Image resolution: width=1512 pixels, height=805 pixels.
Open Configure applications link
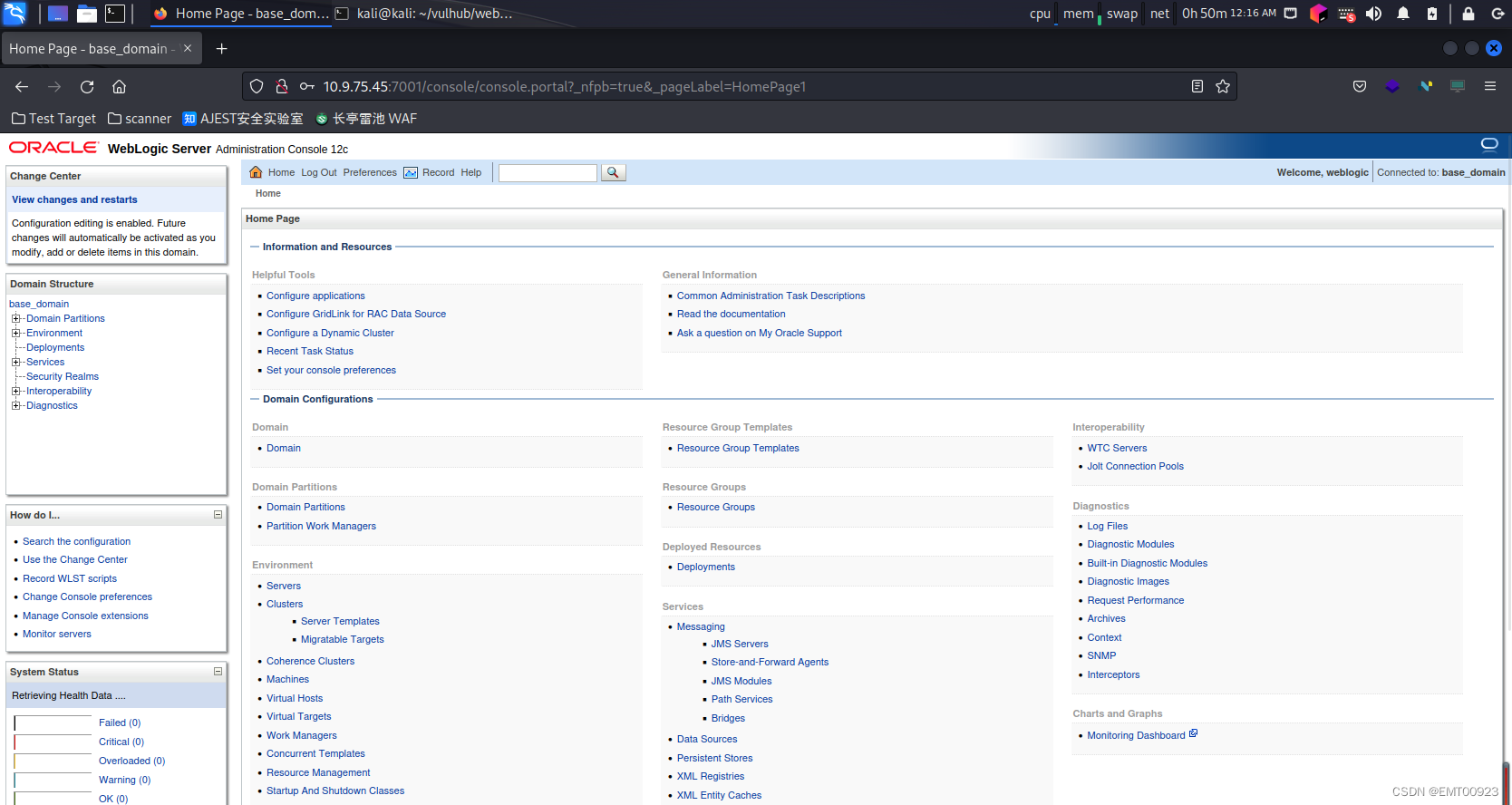[315, 296]
